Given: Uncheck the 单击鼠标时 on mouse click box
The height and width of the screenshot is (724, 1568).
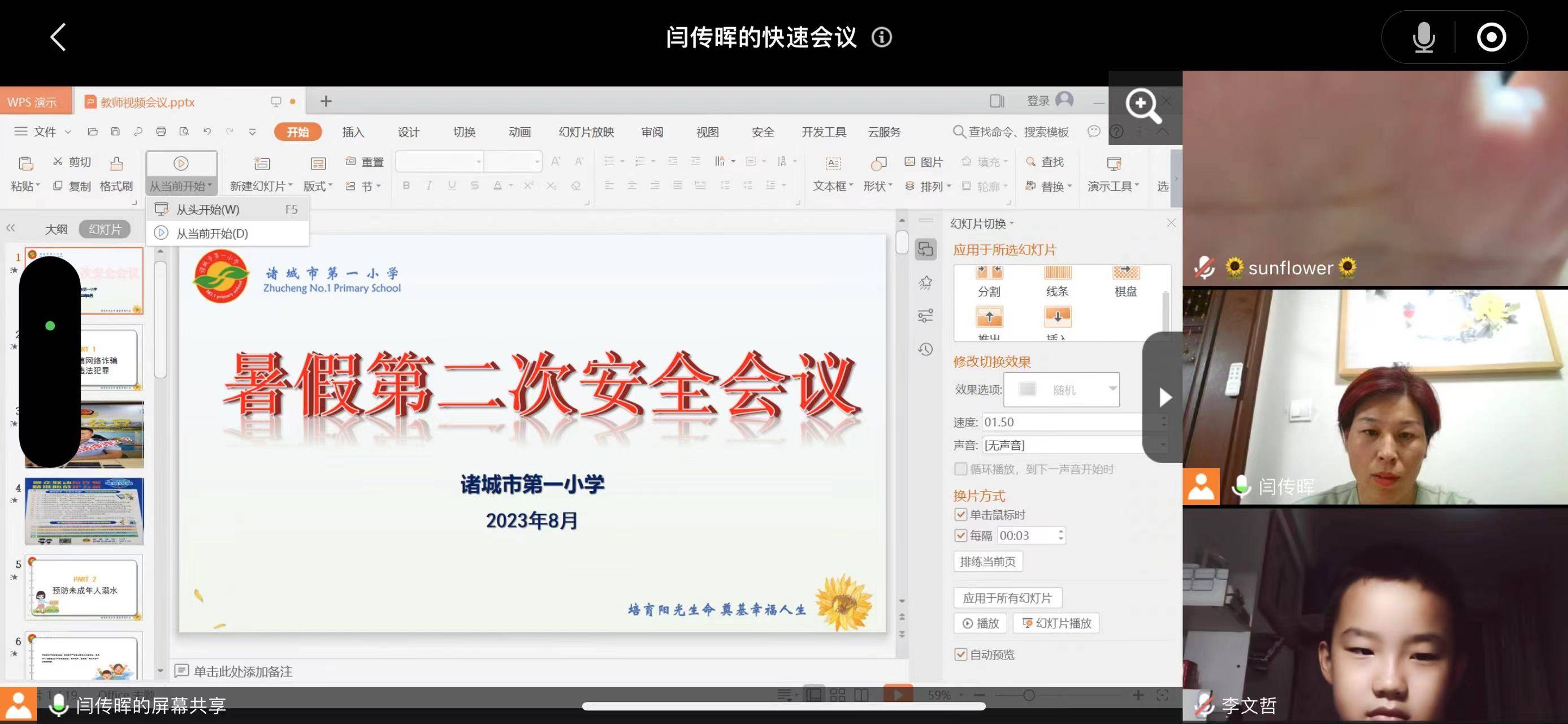Looking at the screenshot, I should pos(960,515).
